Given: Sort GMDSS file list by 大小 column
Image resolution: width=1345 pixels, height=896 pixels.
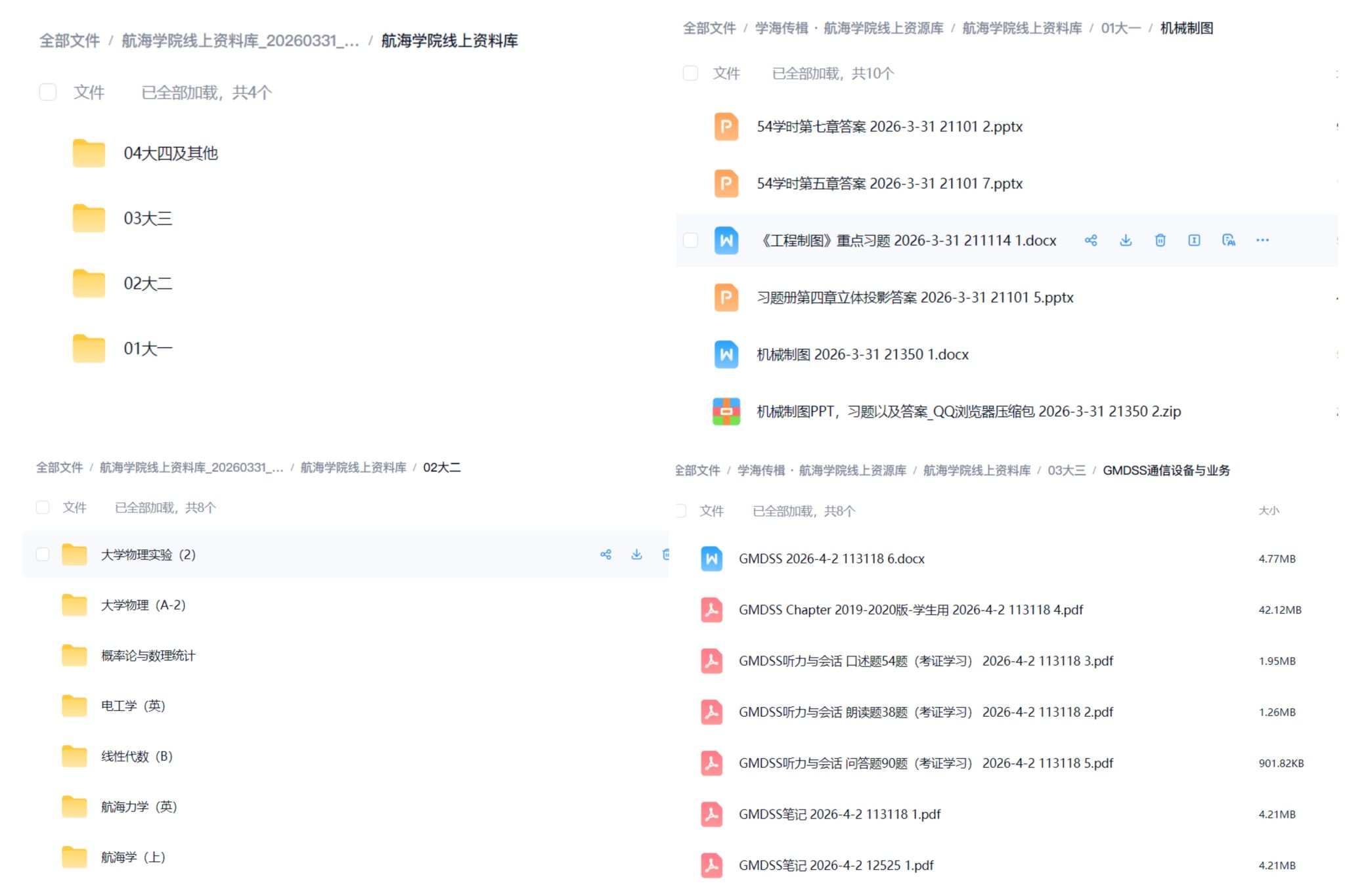Looking at the screenshot, I should [x=1268, y=511].
